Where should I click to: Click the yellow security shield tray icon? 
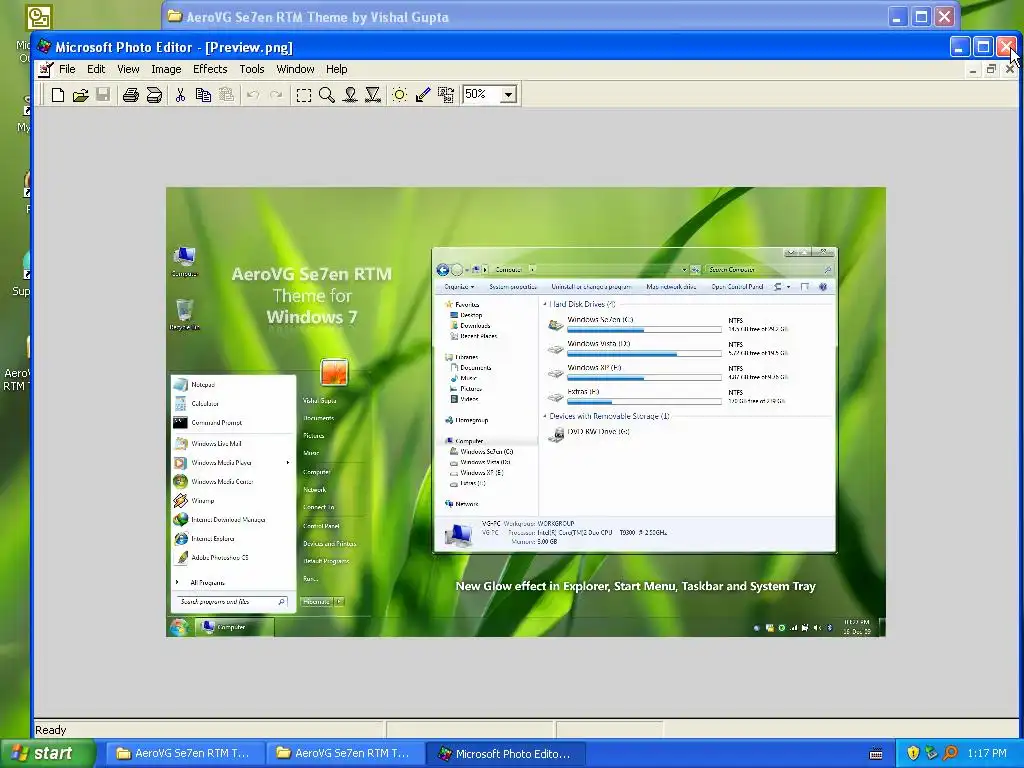point(912,753)
